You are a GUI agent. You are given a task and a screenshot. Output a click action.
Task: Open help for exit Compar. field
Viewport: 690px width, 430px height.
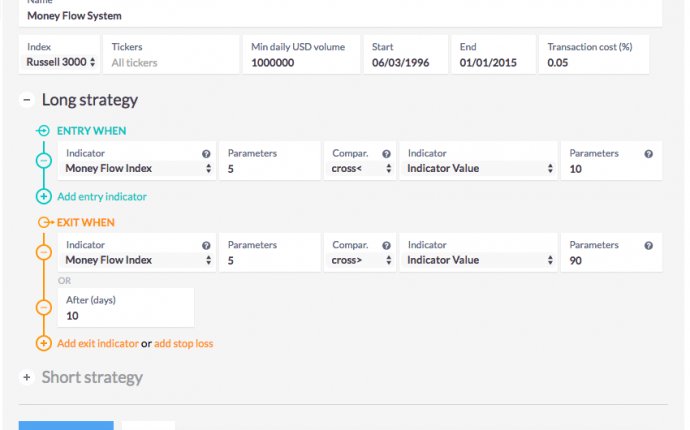386,246
